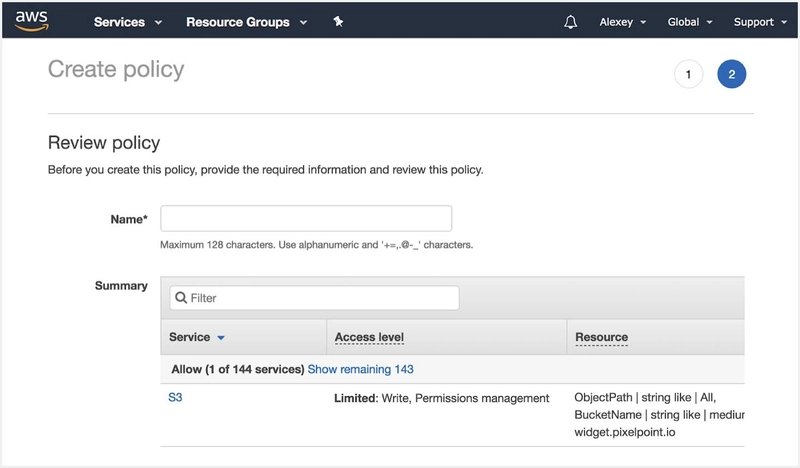This screenshot has height=468, width=800.
Task: Go back to step 1 circle
Action: tap(688, 75)
